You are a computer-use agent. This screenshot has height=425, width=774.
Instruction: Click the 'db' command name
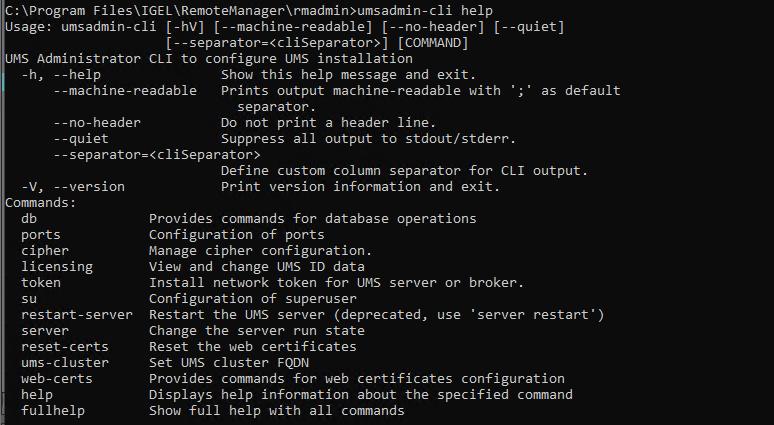(29, 218)
